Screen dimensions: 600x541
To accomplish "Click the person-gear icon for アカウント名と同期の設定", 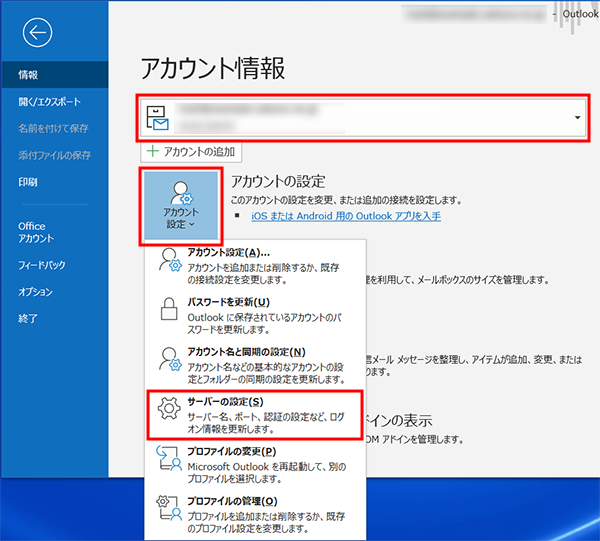I will [168, 360].
